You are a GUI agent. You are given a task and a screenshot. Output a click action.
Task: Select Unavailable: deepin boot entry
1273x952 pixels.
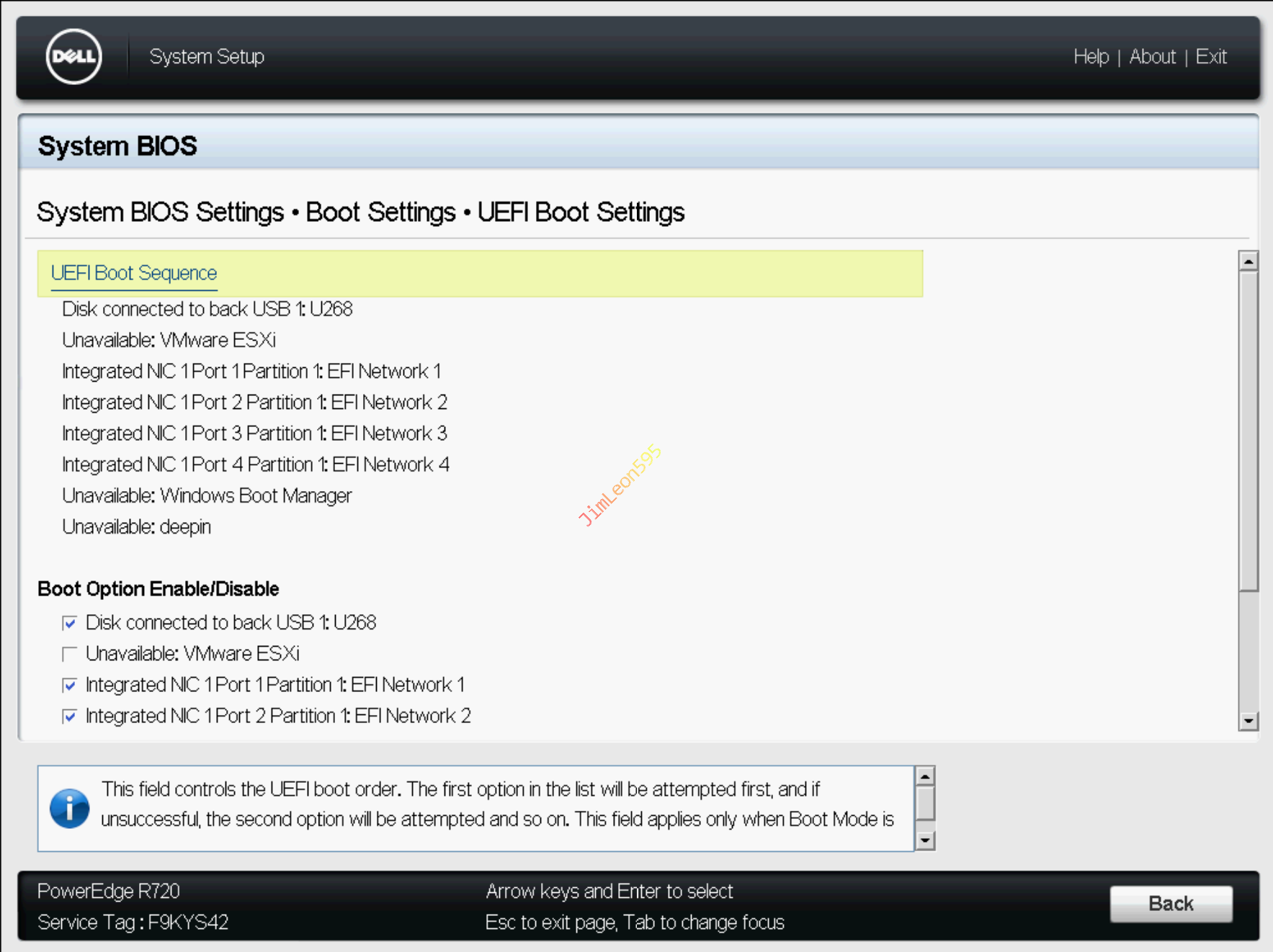click(137, 527)
